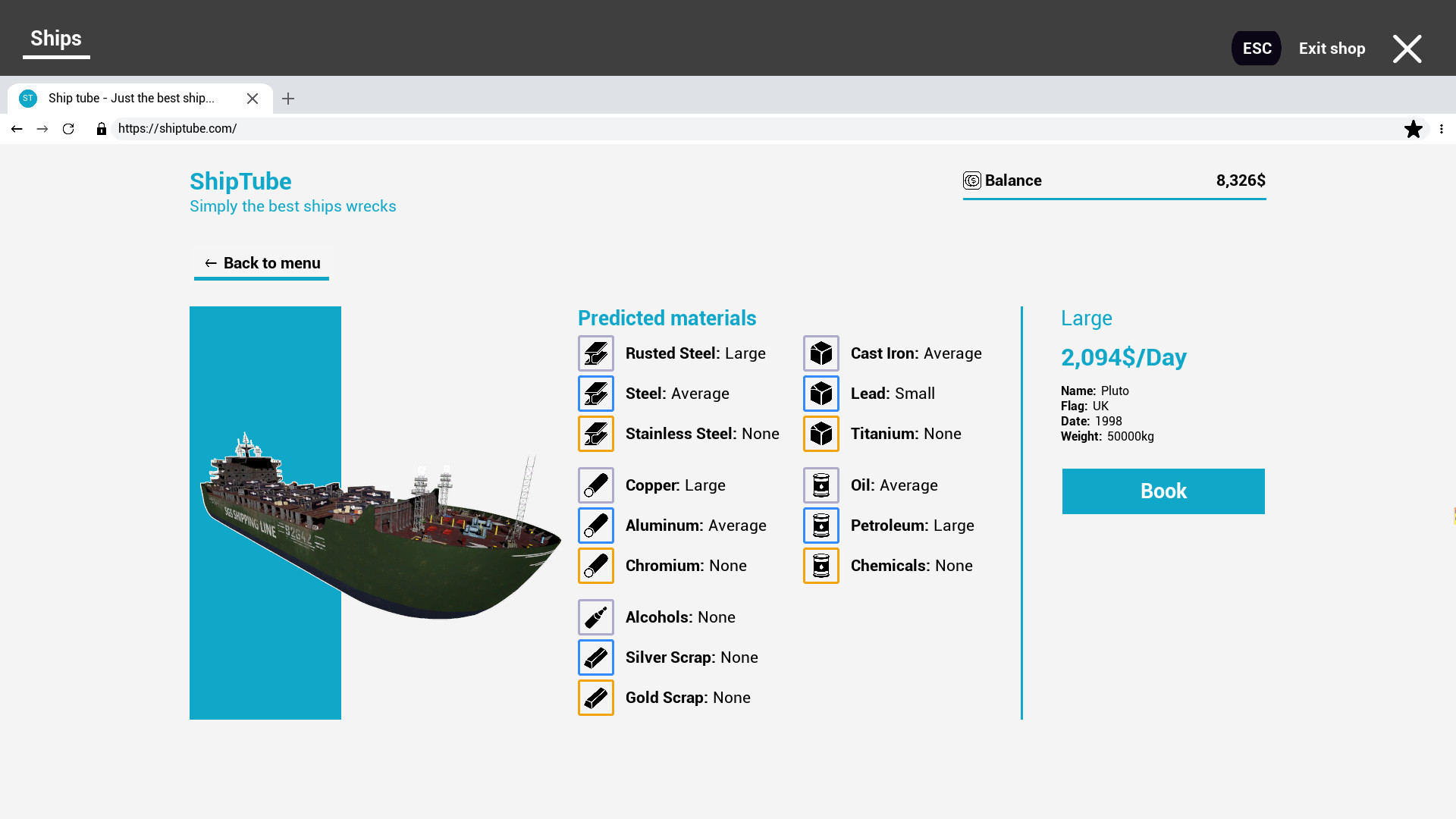
Task: Click the Exit shop button
Action: pyautogui.click(x=1332, y=48)
